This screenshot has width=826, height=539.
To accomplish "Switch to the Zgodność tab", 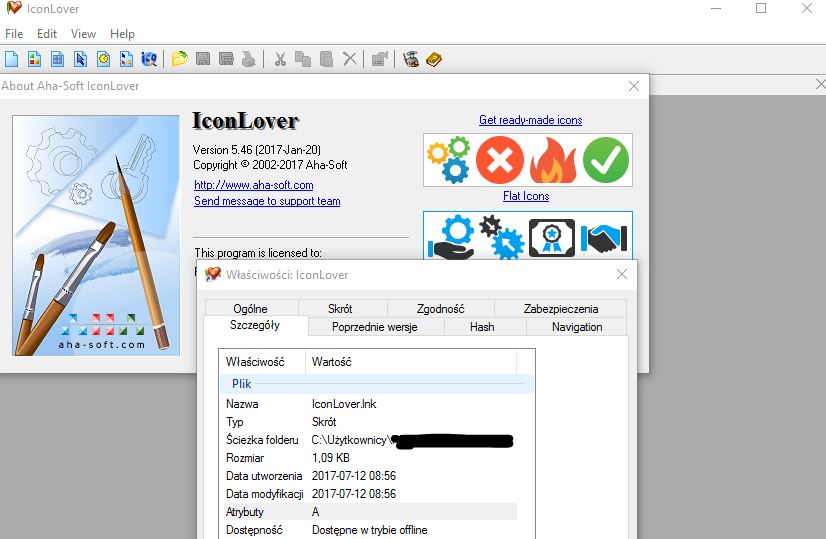I will click(x=440, y=309).
